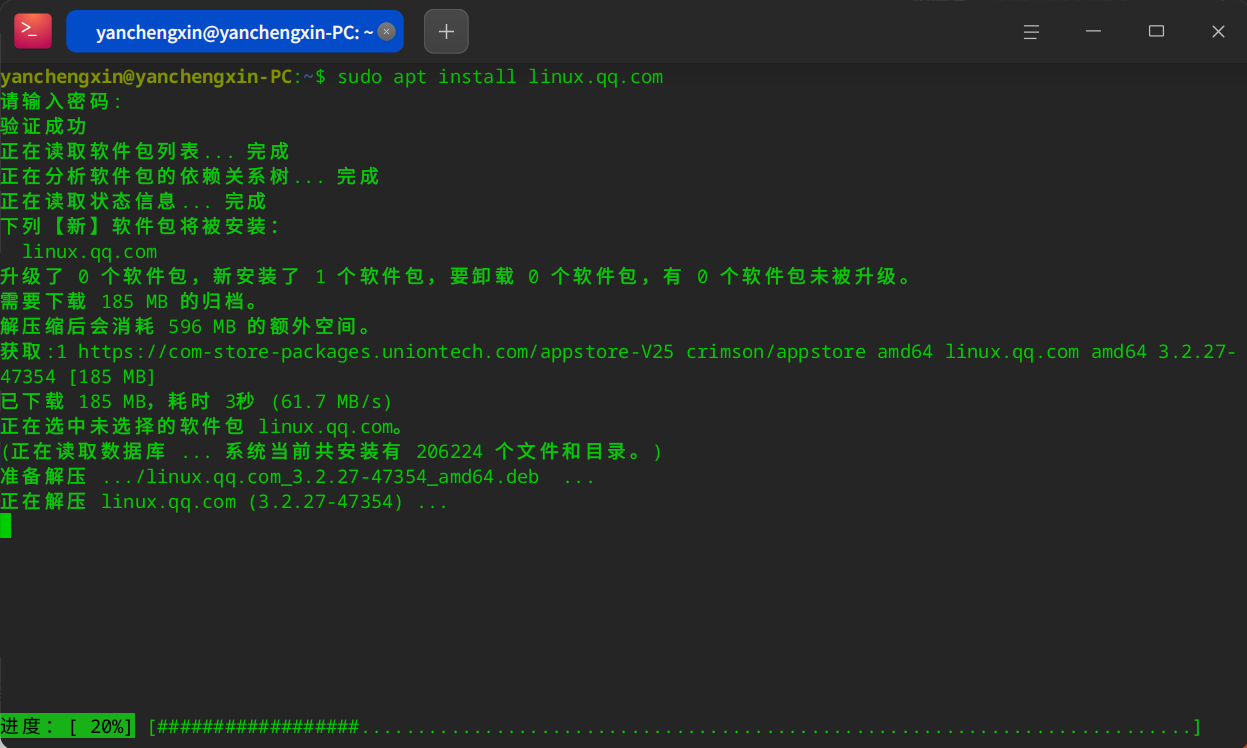This screenshot has width=1247, height=748.
Task: Click the green terminal cursor block
Action: click(5, 526)
